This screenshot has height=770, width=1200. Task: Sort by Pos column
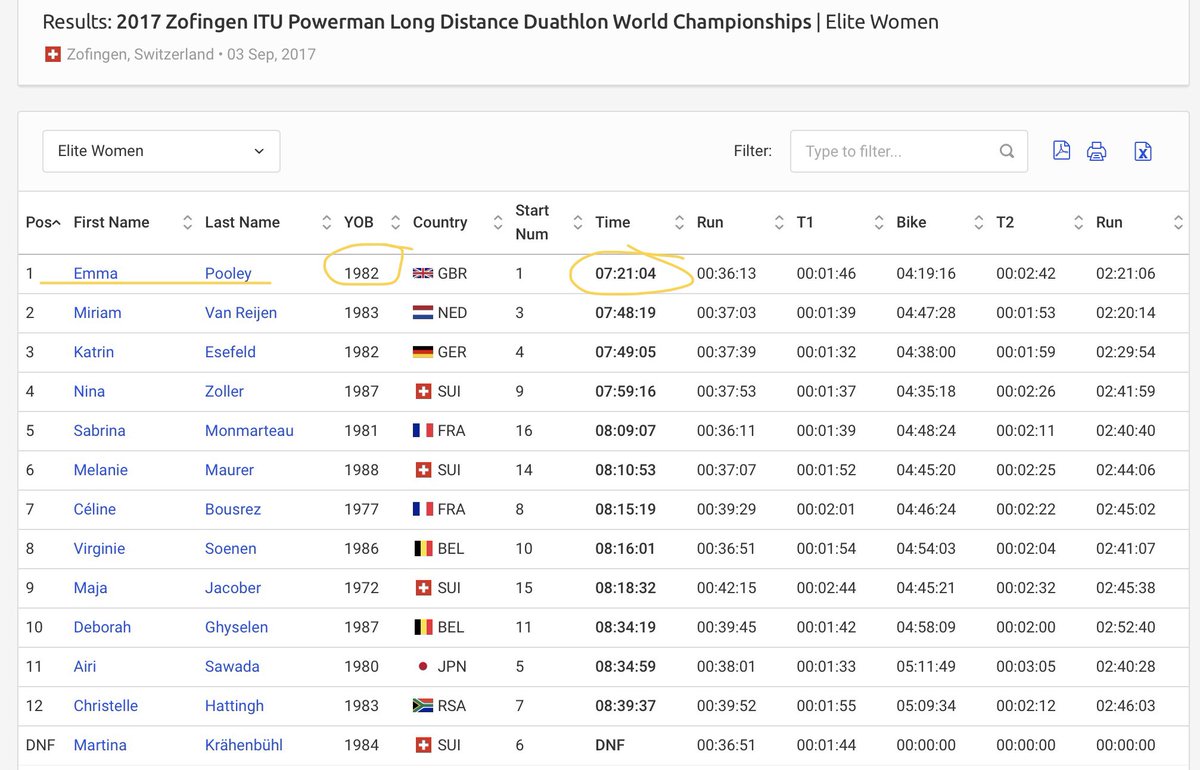[43, 222]
